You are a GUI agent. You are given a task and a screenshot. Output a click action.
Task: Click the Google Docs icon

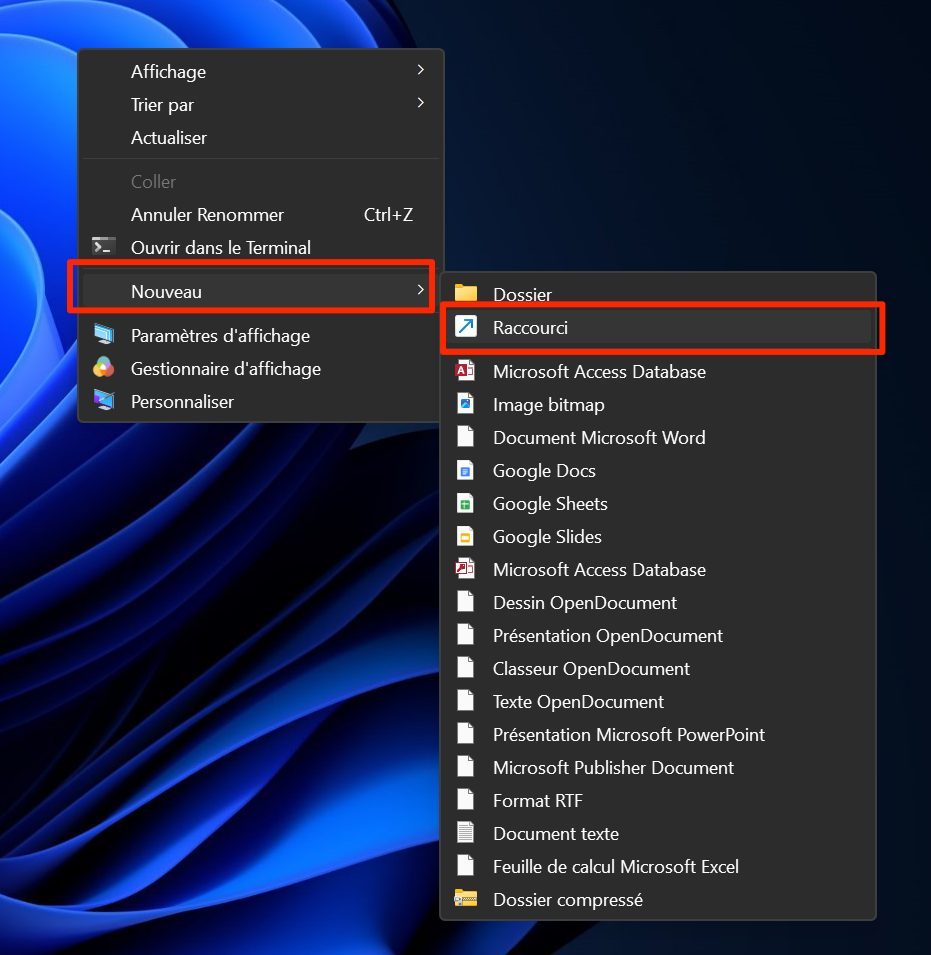pos(465,470)
